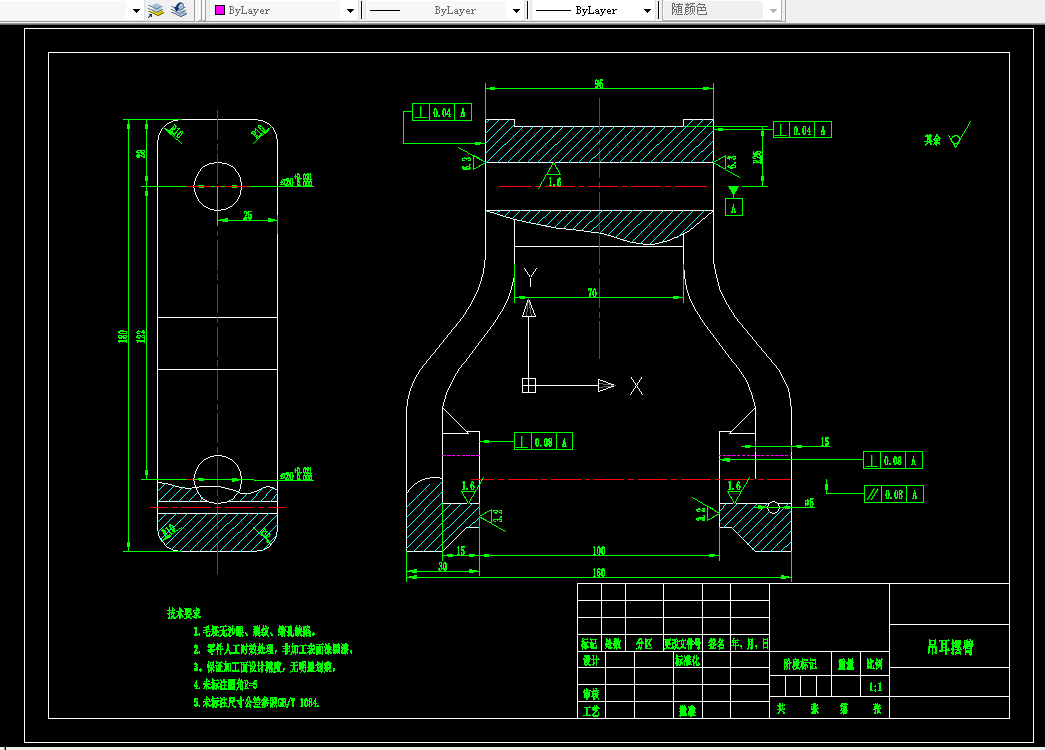The image size is (1045, 750).
Task: Click the 'φ5' hole dimension text
Action: click(x=809, y=503)
